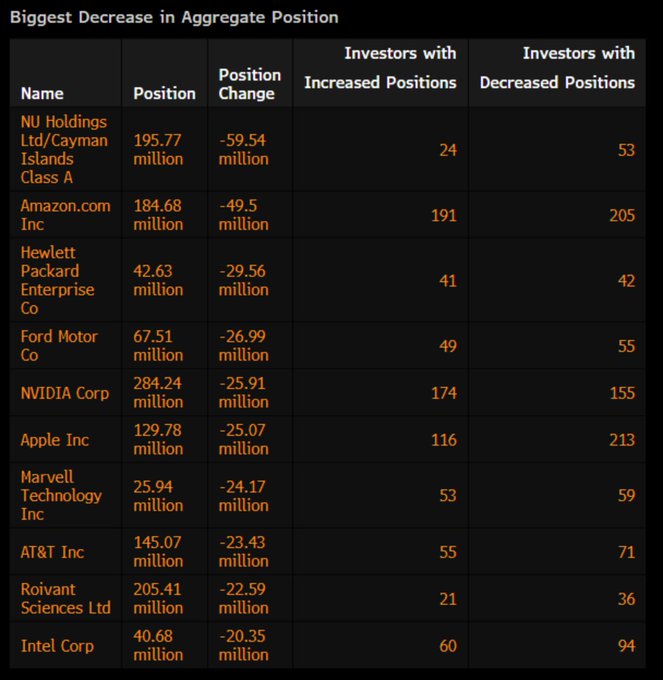This screenshot has width=663, height=680.
Task: Click decreased-positions value 59 for Marvell
Action: [627, 496]
